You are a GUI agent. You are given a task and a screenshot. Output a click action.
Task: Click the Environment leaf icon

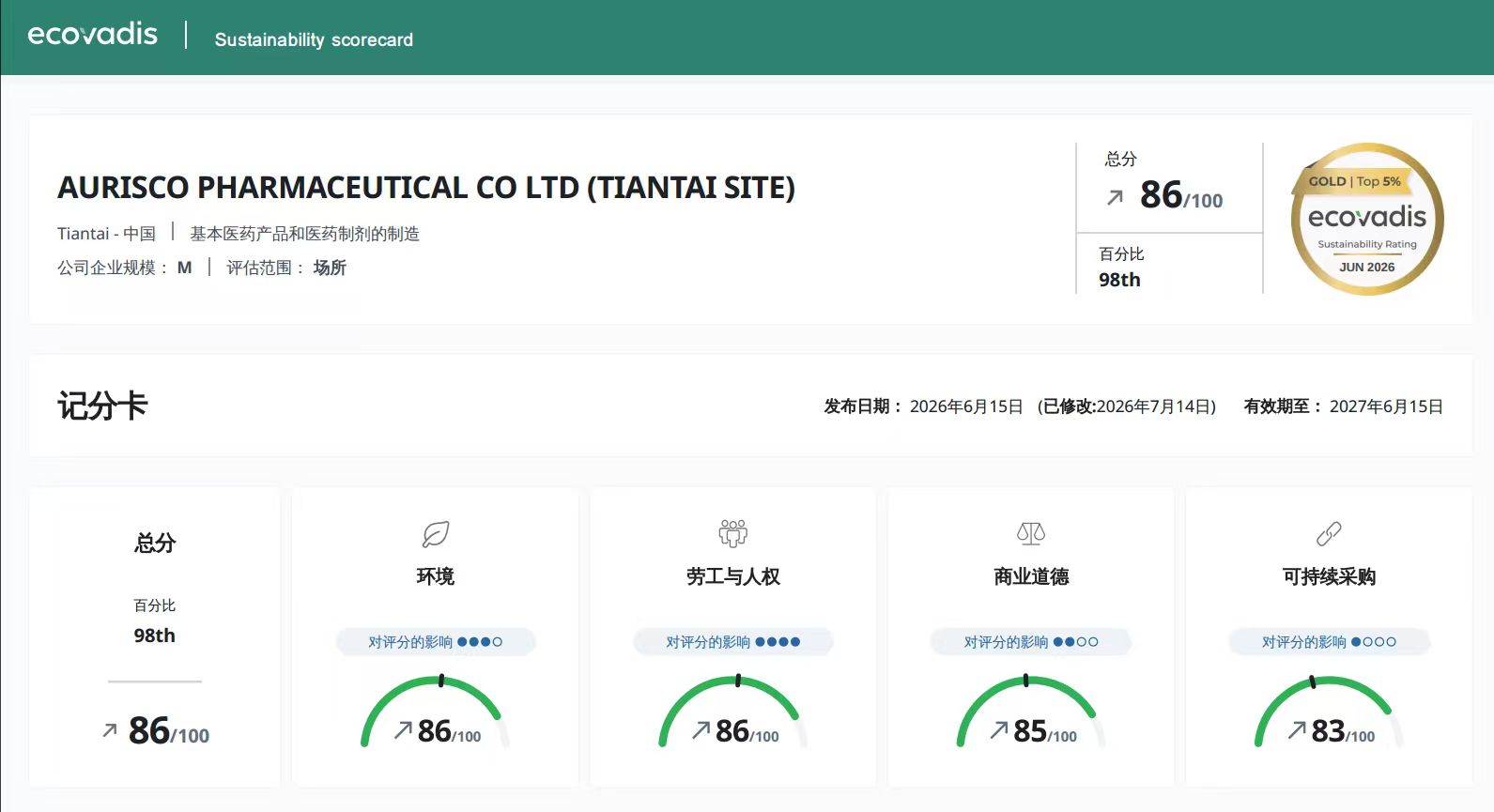436,534
